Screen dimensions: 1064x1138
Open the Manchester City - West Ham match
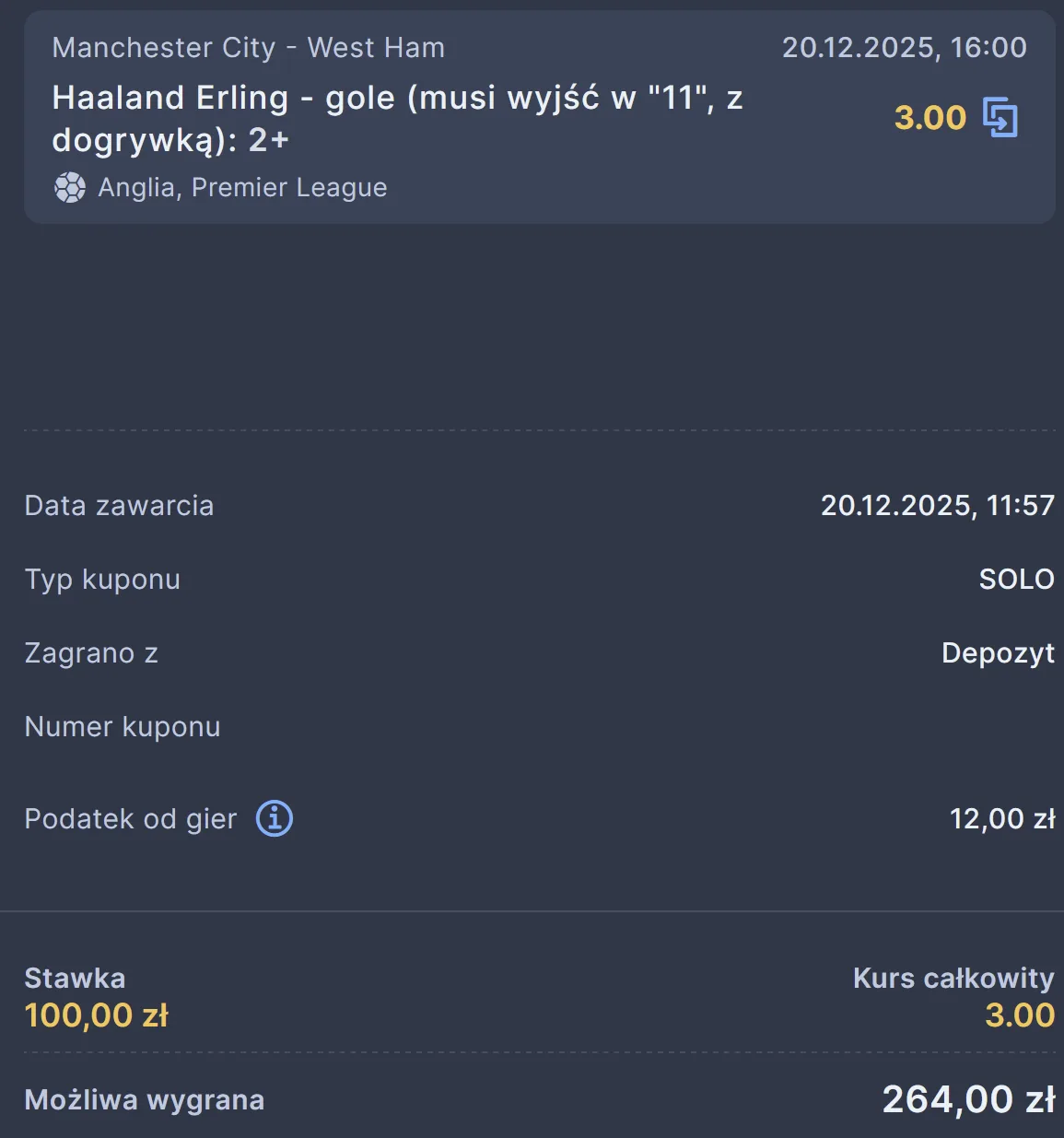click(248, 47)
